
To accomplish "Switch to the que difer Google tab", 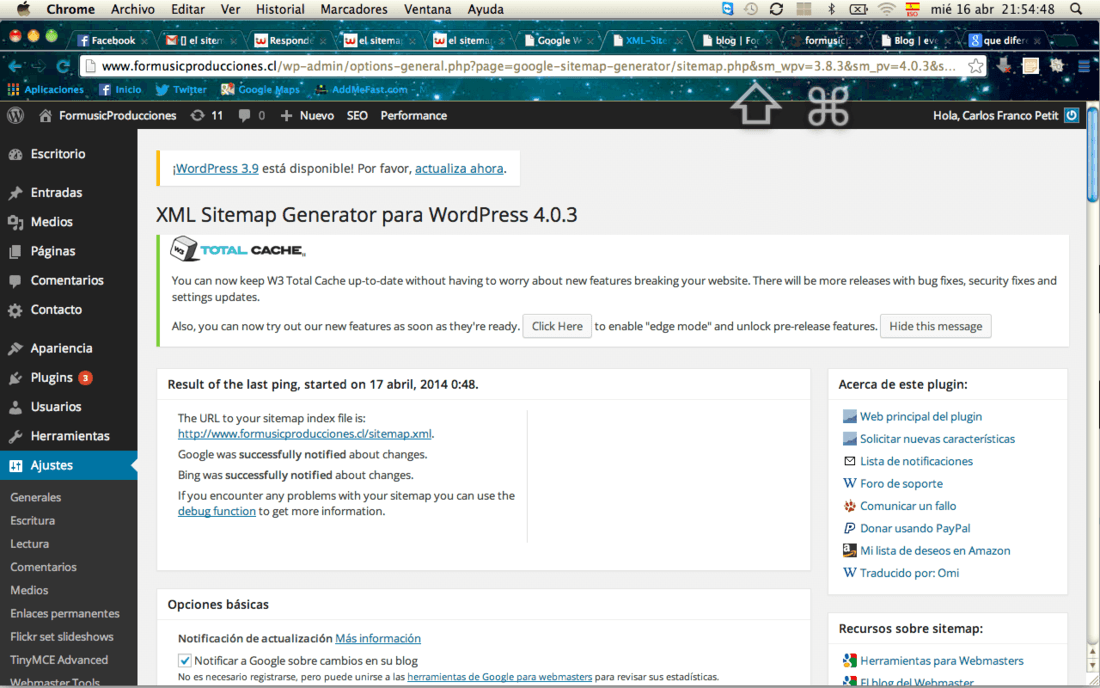I will [1003, 41].
